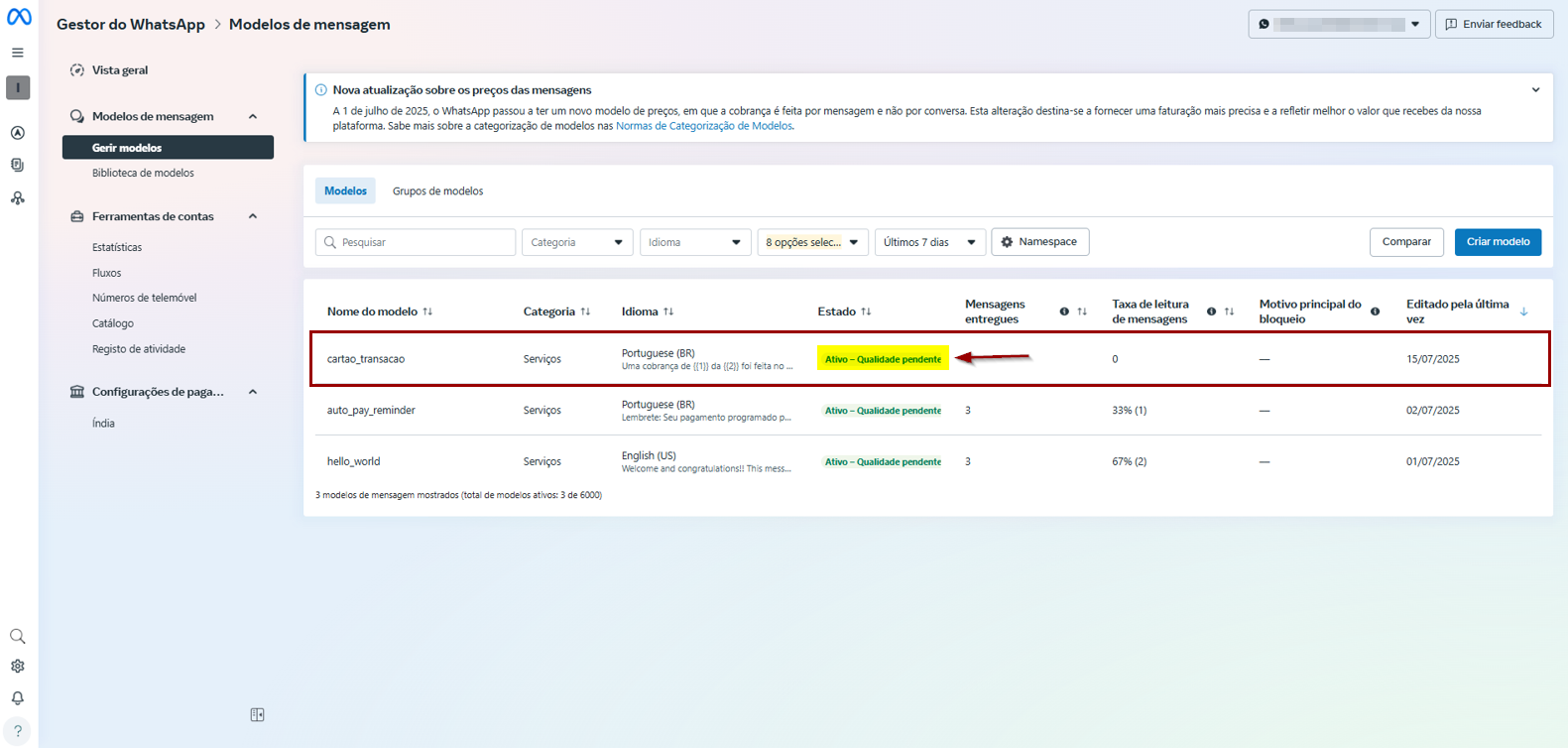Click the Pesquisar search field
Image resolution: width=1568 pixels, height=748 pixels.
(x=417, y=242)
